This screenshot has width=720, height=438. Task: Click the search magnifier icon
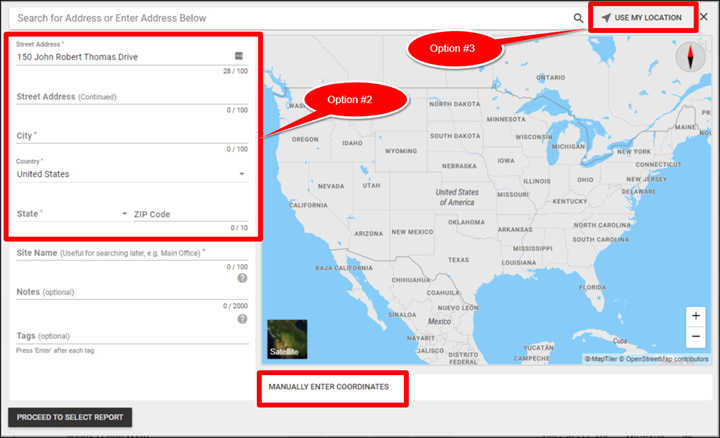578,18
